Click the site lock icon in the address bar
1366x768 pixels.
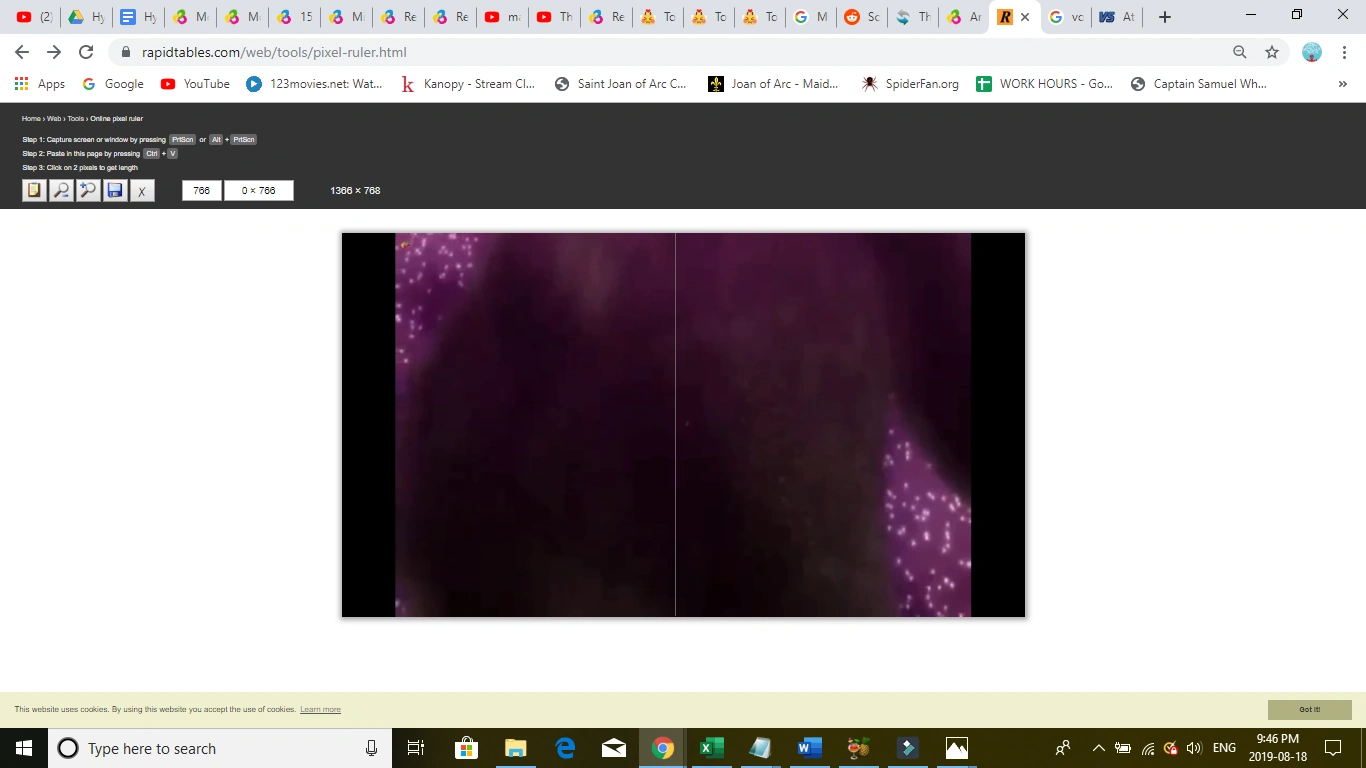tap(126, 52)
